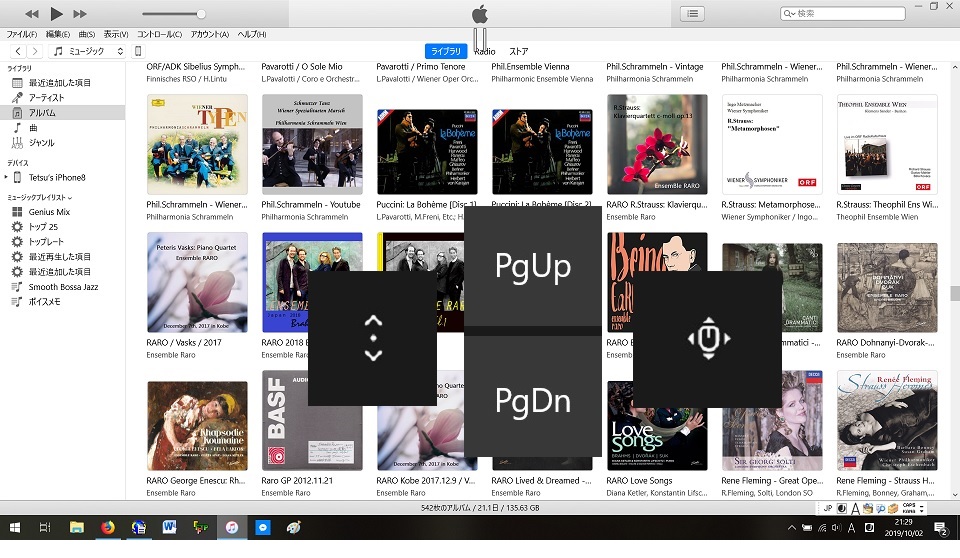Open R.Strauss Metamorphosen album cover

(x=772, y=145)
